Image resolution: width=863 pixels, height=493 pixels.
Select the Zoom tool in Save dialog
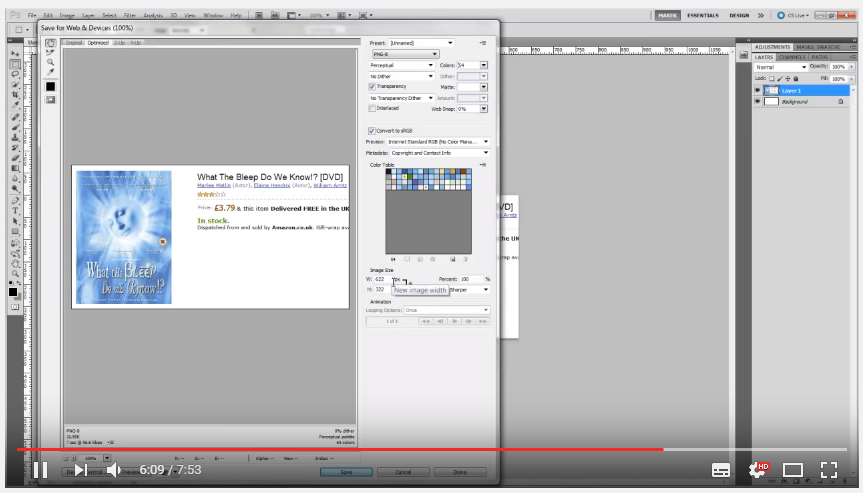coord(50,62)
